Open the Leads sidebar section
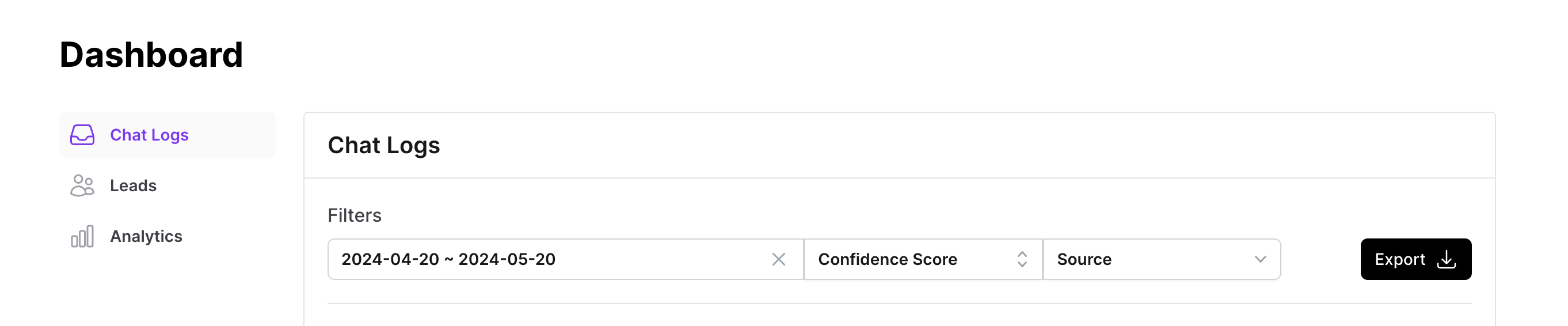1568x326 pixels. tap(168, 185)
